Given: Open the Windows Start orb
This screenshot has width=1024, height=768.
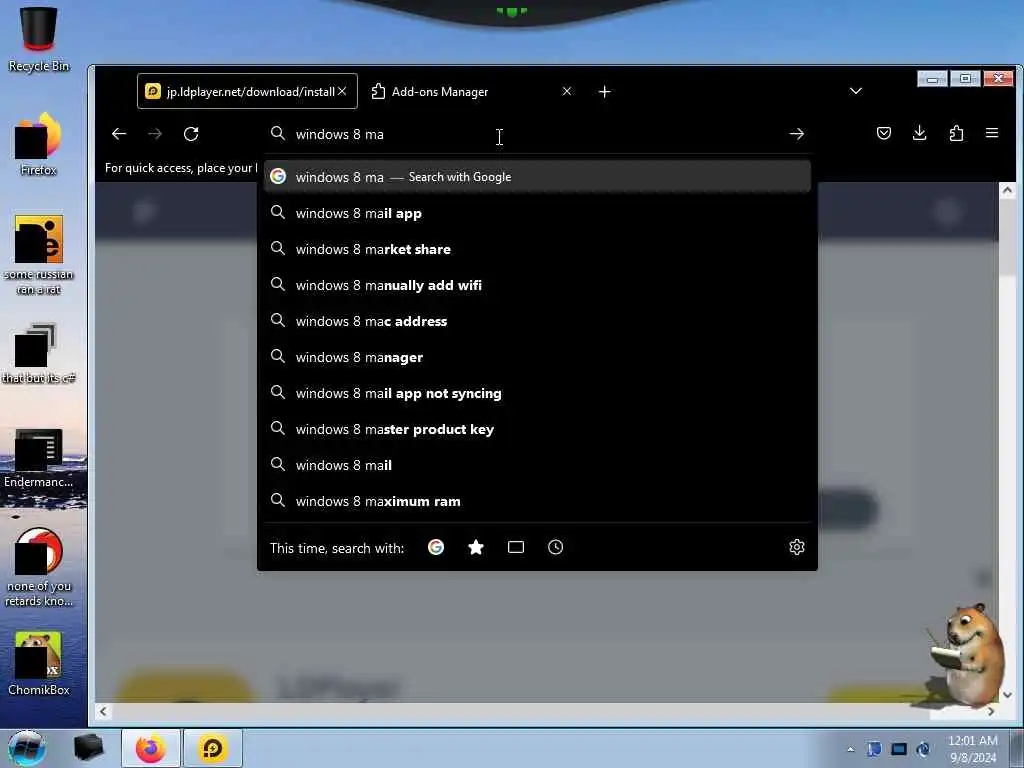Looking at the screenshot, I should [27, 748].
